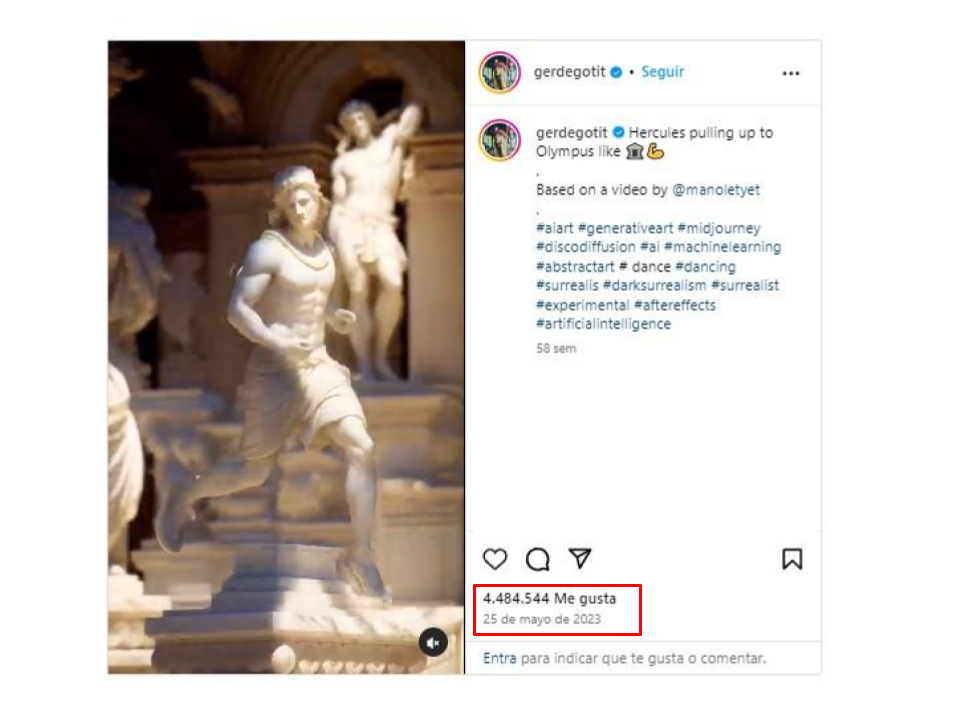The image size is (960, 720).
Task: Open the #midjourney hashtag
Action: tap(719, 228)
